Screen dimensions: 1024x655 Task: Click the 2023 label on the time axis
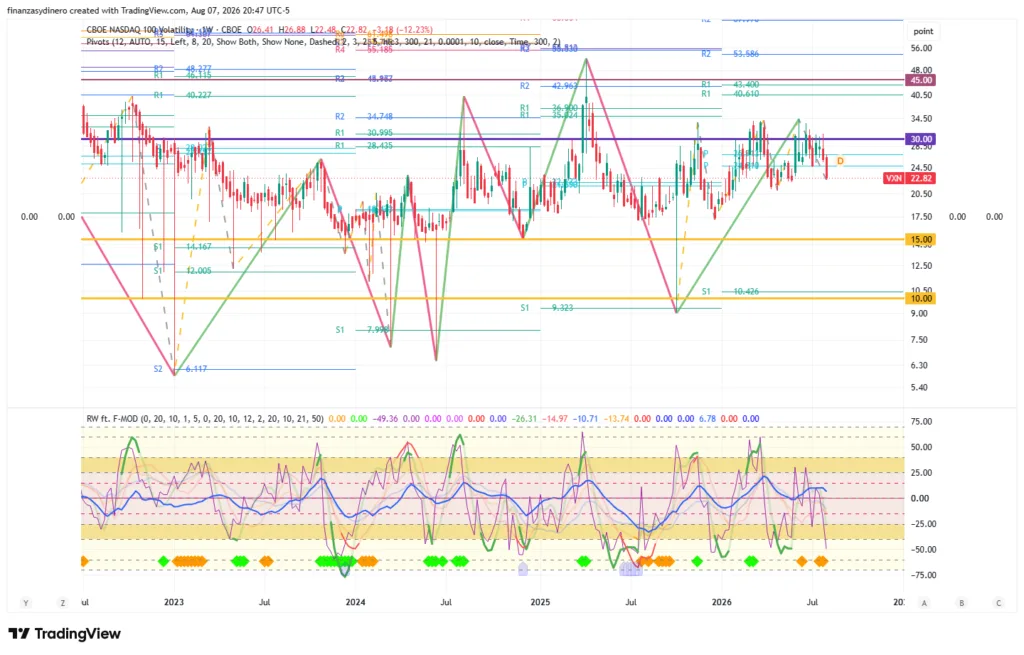click(174, 602)
